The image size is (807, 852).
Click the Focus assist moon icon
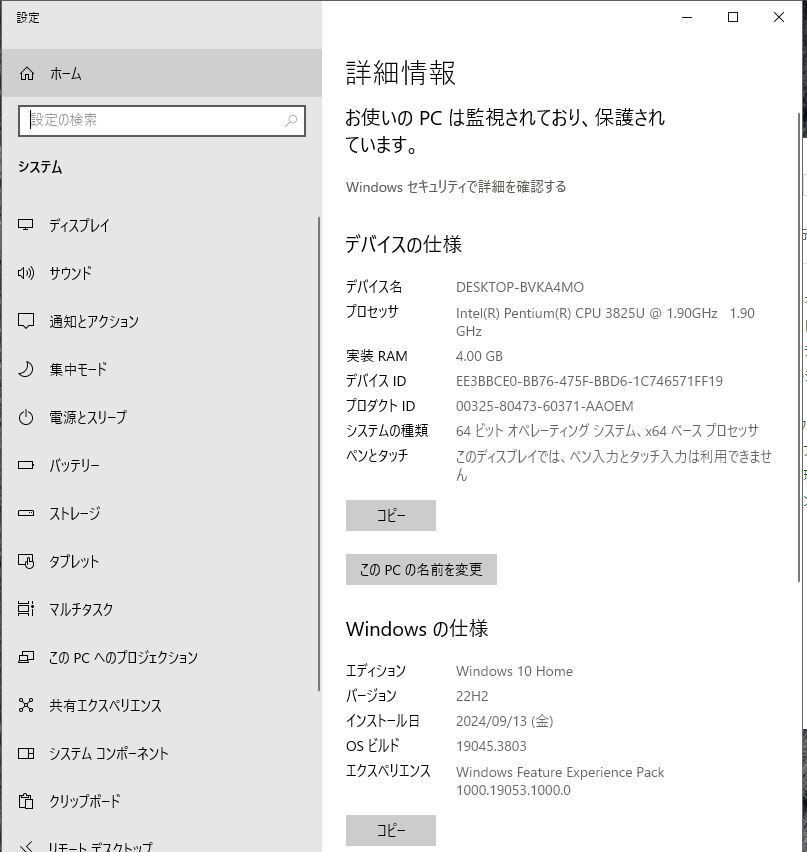point(26,369)
